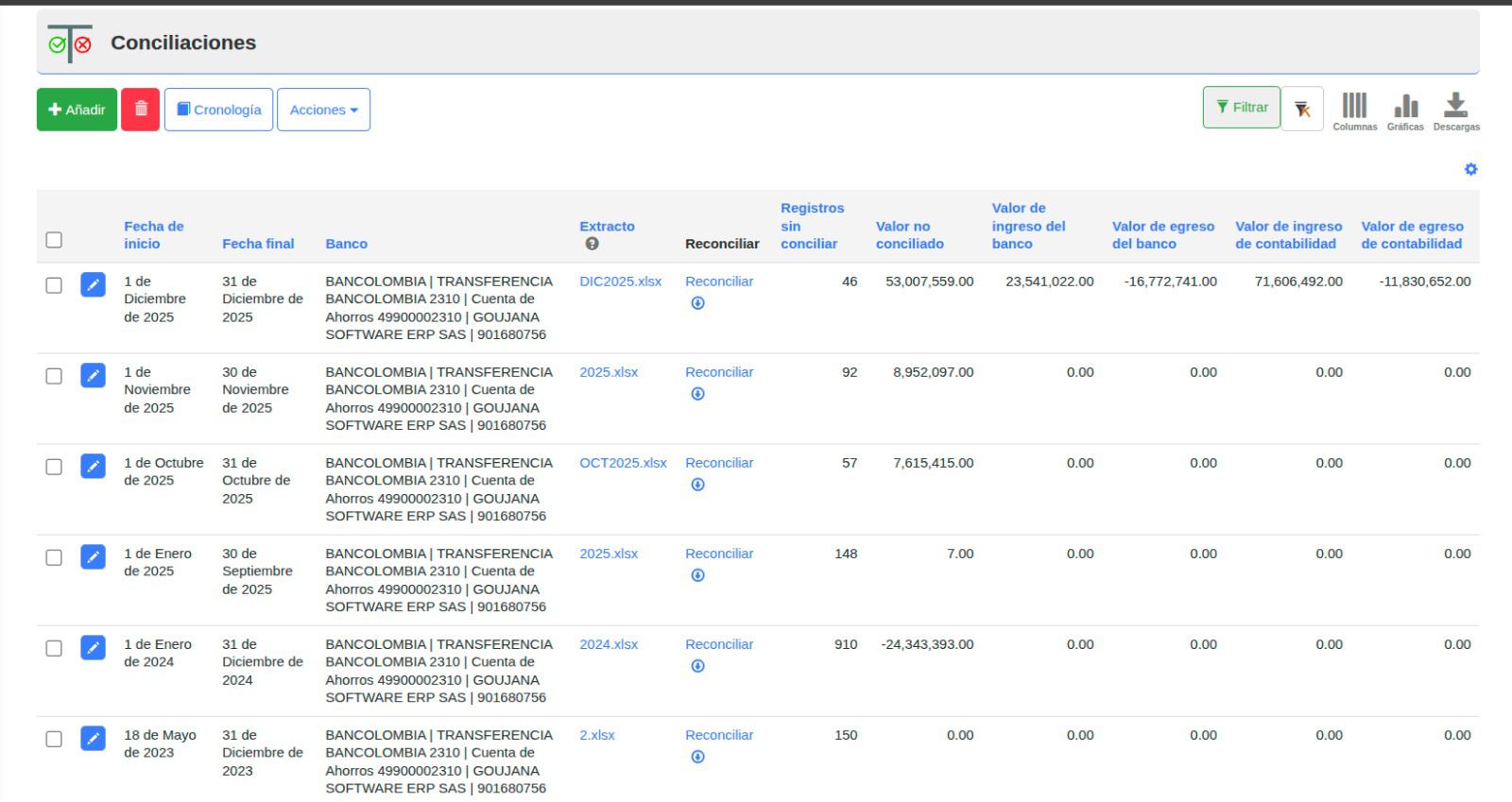This screenshot has height=802, width=1512.
Task: Click the Extracto help question mark icon
Action: click(592, 244)
